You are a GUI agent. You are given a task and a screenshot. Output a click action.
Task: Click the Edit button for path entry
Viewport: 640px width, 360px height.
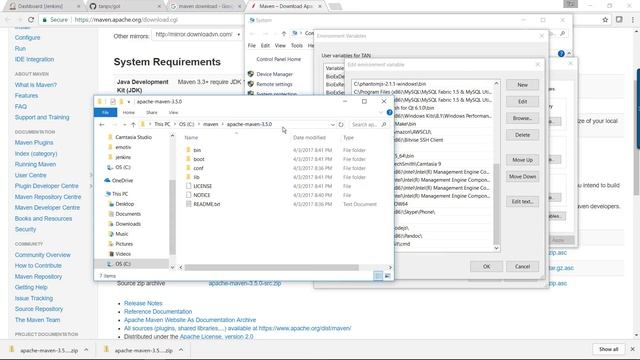tap(522, 102)
